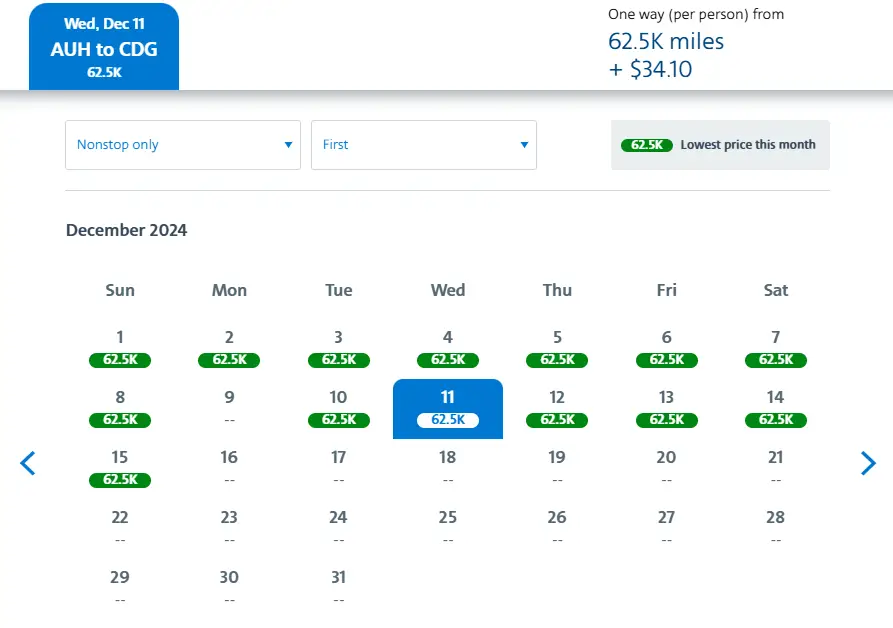The width and height of the screenshot is (893, 628).
Task: Select December 14 fare
Action: (775, 408)
